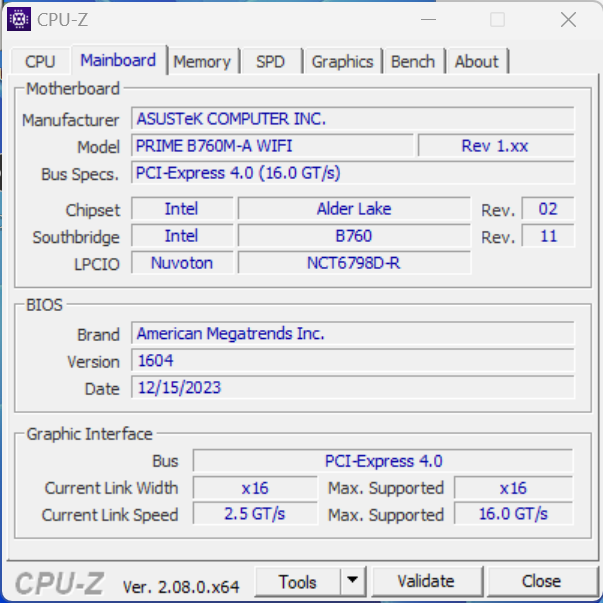Click the southbridge Rev. value 11

548,236
